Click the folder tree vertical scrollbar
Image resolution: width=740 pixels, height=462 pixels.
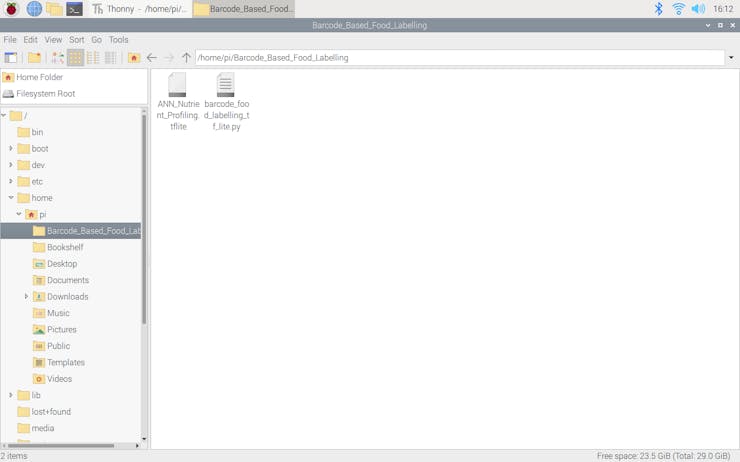pyautogui.click(x=143, y=218)
